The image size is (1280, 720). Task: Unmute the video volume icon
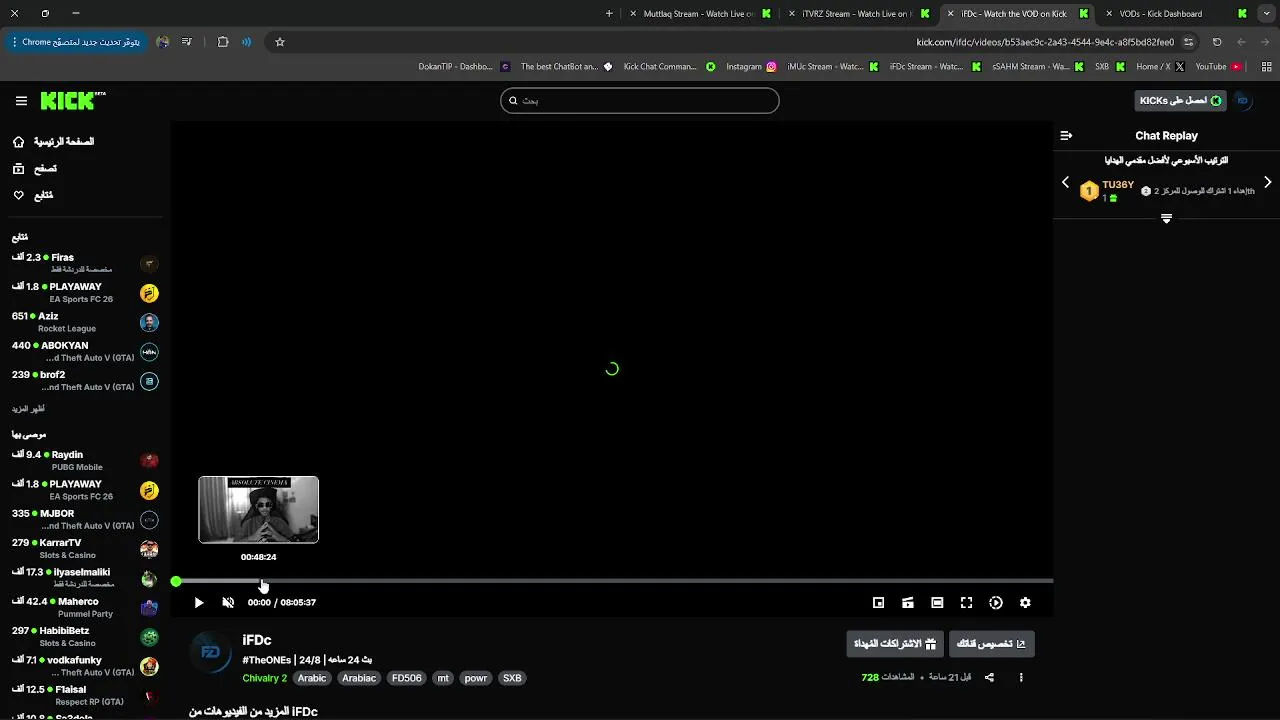point(228,603)
